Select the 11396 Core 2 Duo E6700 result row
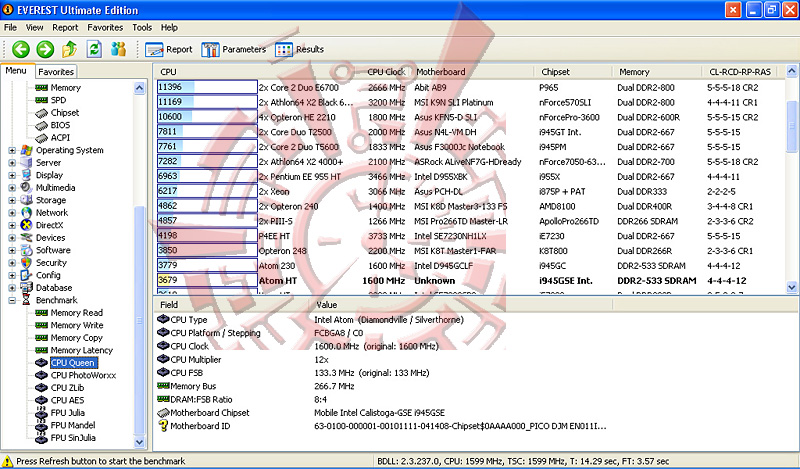Image resolution: width=800 pixels, height=469 pixels. [x=469, y=88]
